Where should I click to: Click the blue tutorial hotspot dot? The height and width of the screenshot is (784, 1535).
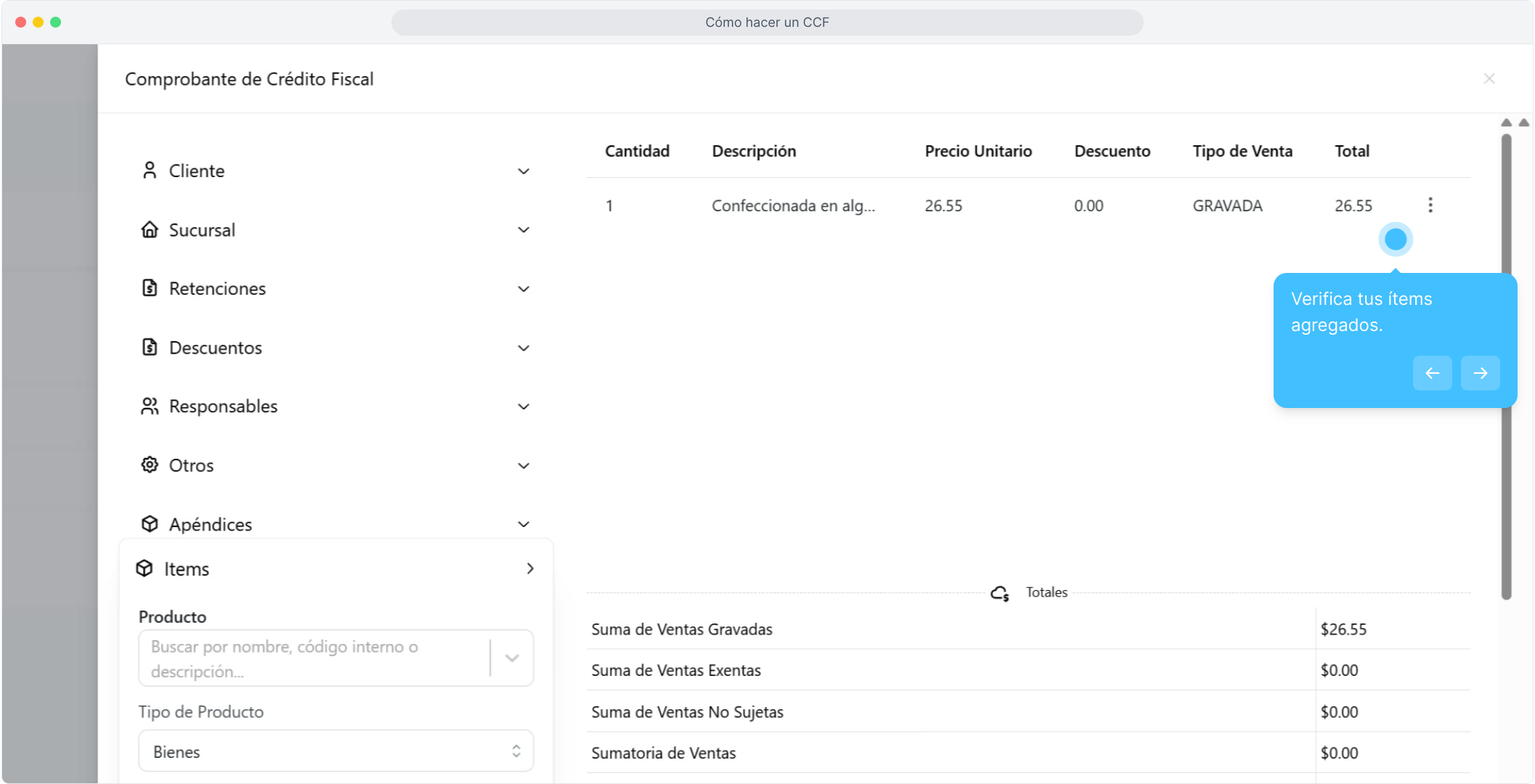tap(1395, 240)
